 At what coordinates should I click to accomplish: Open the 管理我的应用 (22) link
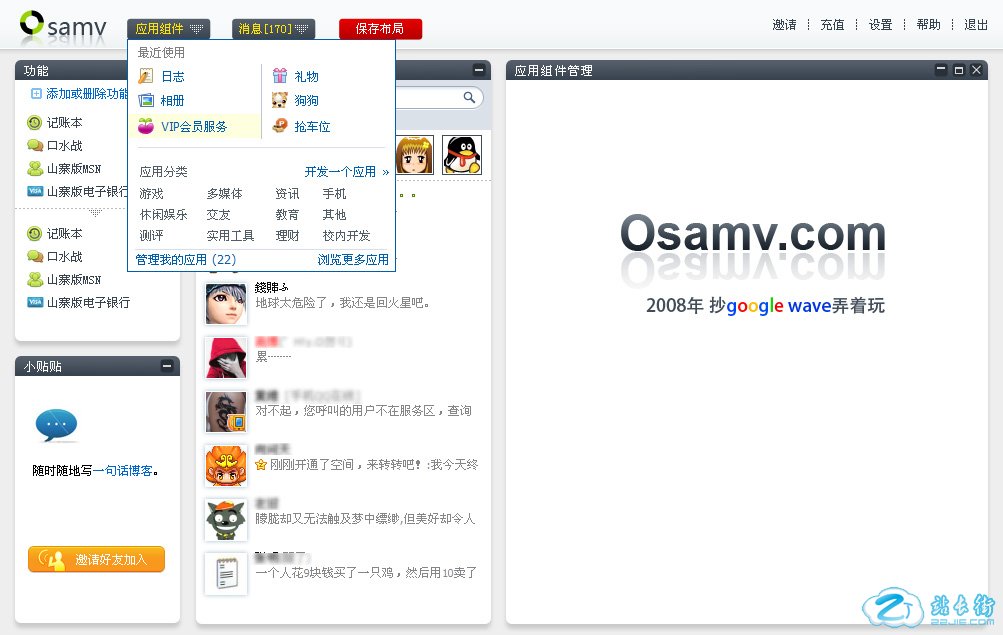click(x=186, y=260)
